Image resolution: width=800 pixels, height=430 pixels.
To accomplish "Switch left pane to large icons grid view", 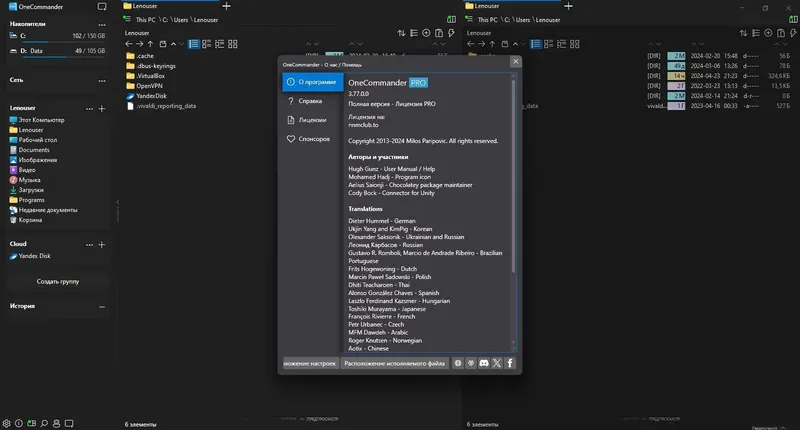I will (233, 44).
